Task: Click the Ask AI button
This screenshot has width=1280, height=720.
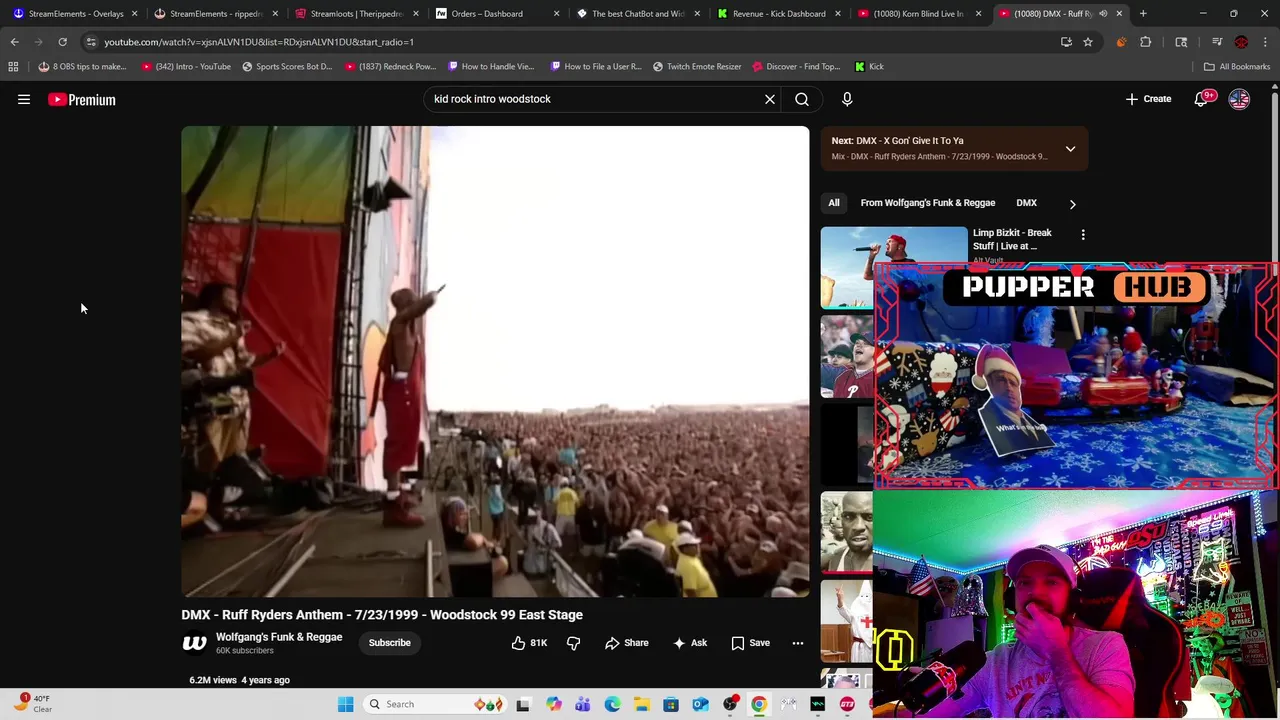Action: point(690,643)
